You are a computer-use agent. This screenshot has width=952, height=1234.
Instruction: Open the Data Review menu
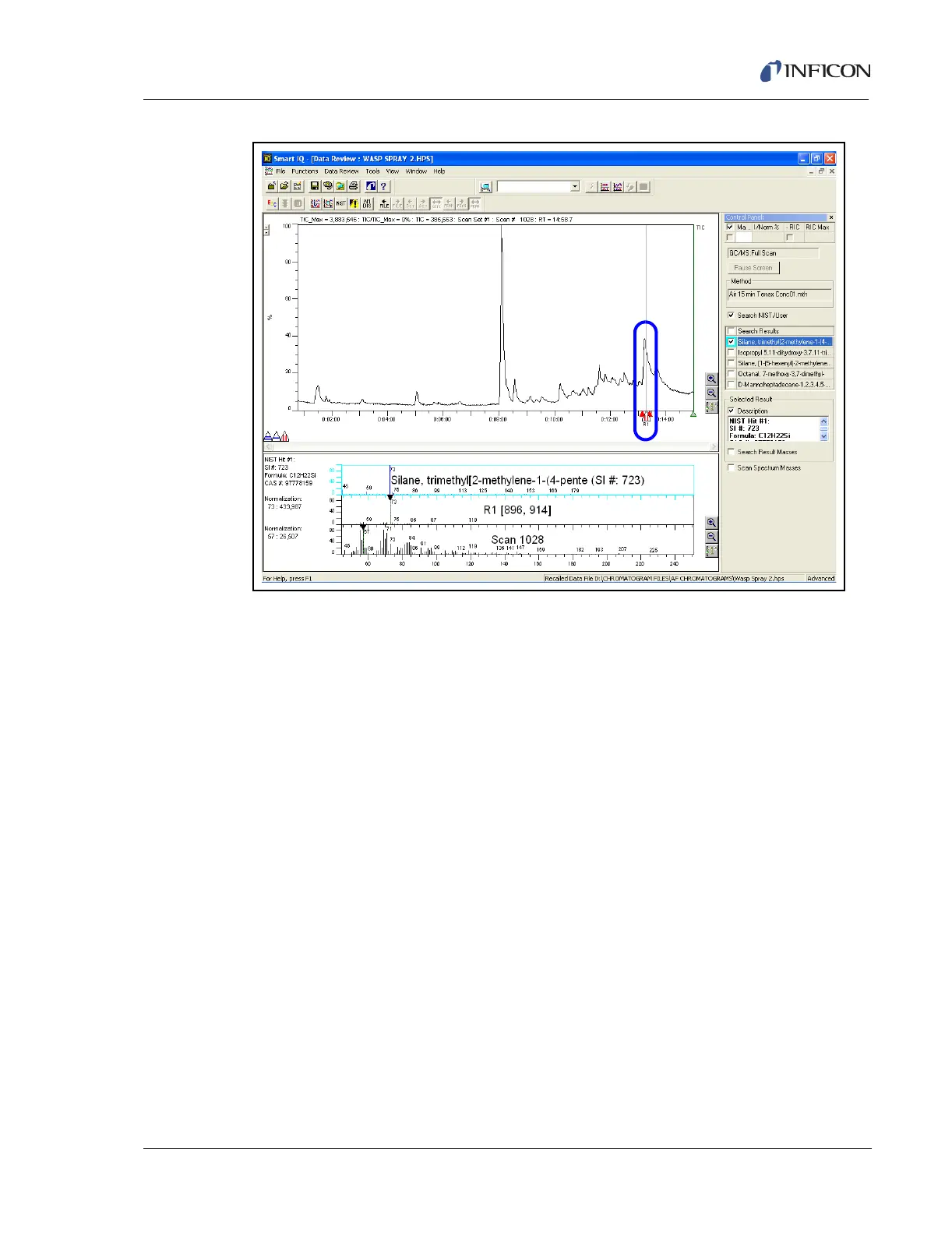[x=341, y=171]
